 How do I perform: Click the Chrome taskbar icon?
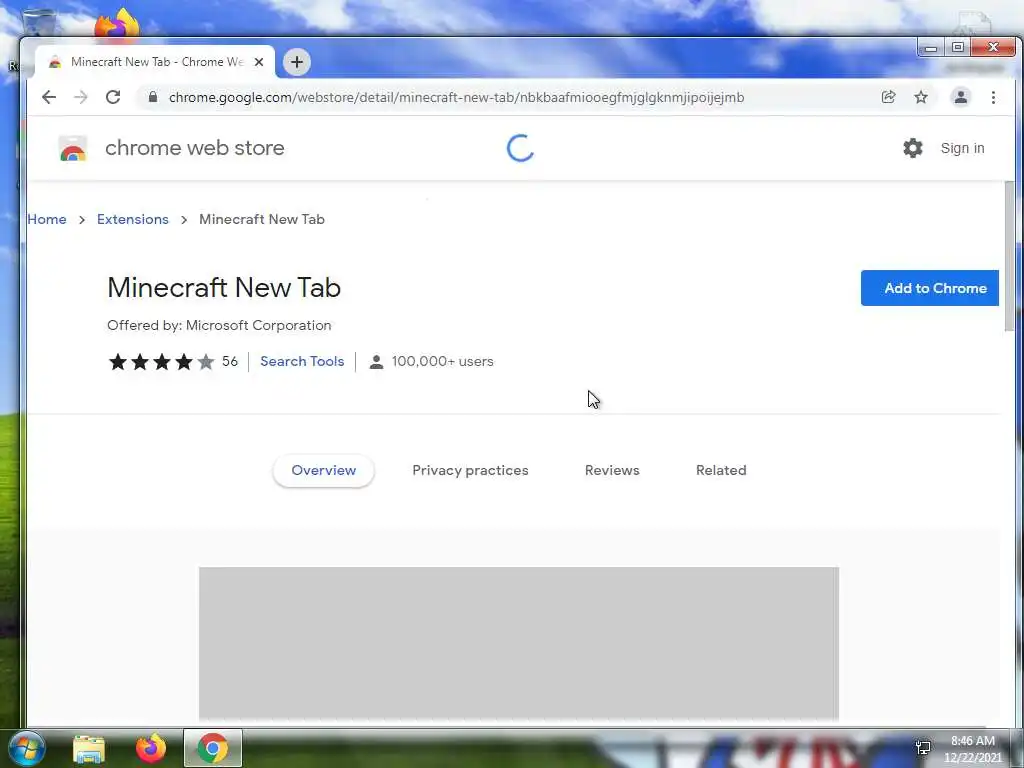tap(212, 748)
